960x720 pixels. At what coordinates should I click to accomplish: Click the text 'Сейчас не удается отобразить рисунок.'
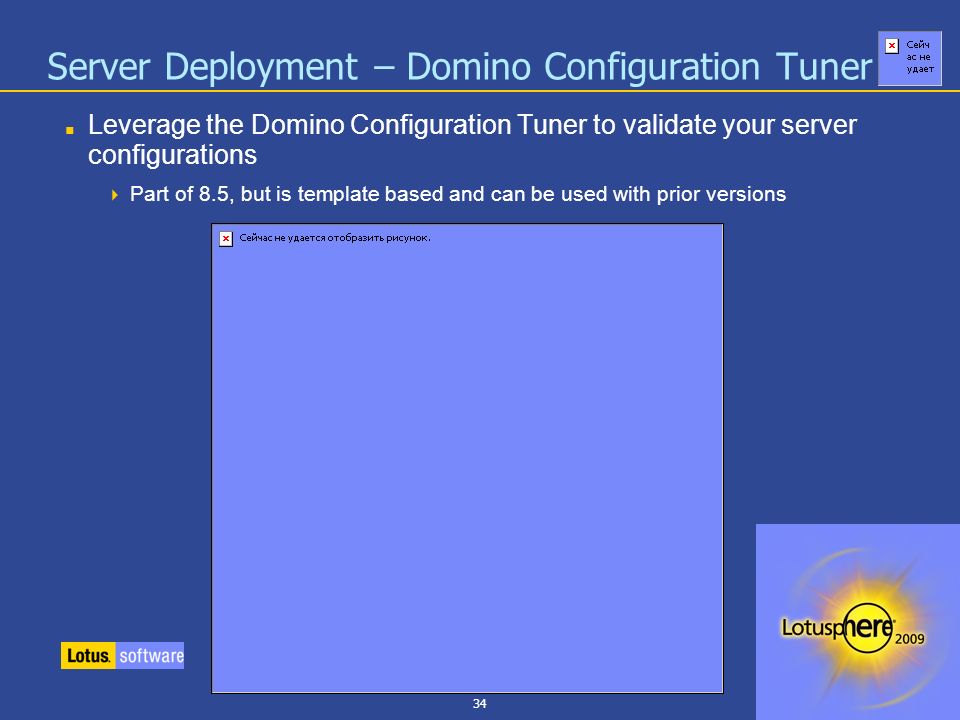coord(335,238)
